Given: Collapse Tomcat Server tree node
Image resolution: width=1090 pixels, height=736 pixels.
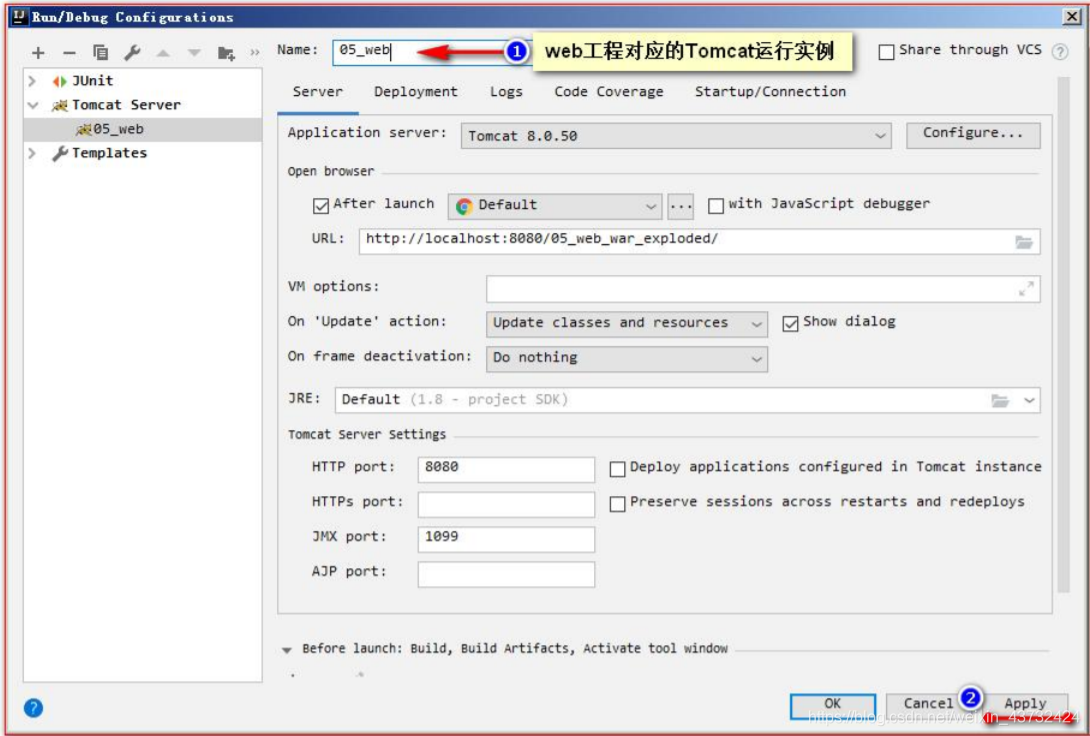Looking at the screenshot, I should pos(33,106).
